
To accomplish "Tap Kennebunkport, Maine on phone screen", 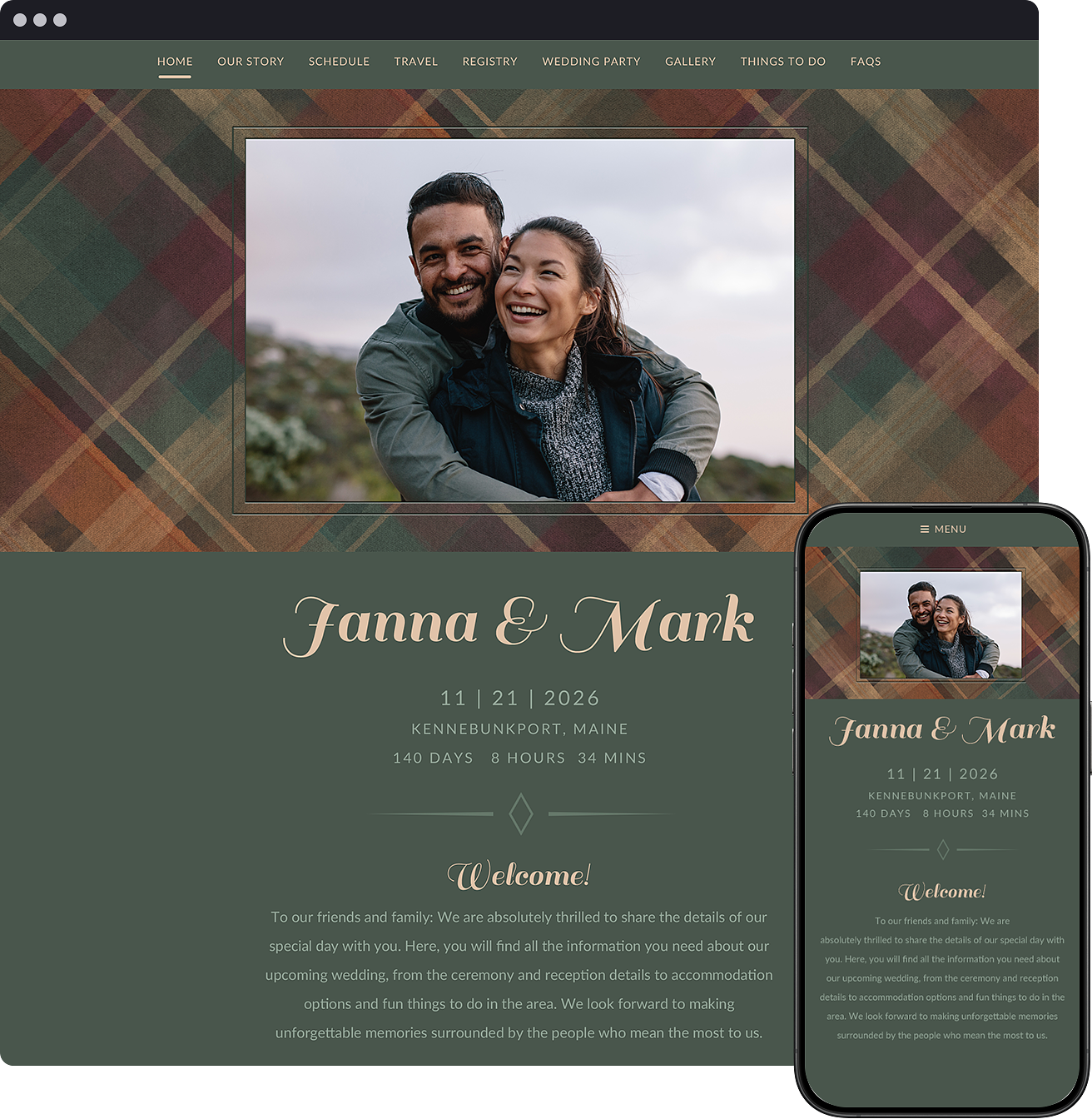I will click(x=942, y=796).
